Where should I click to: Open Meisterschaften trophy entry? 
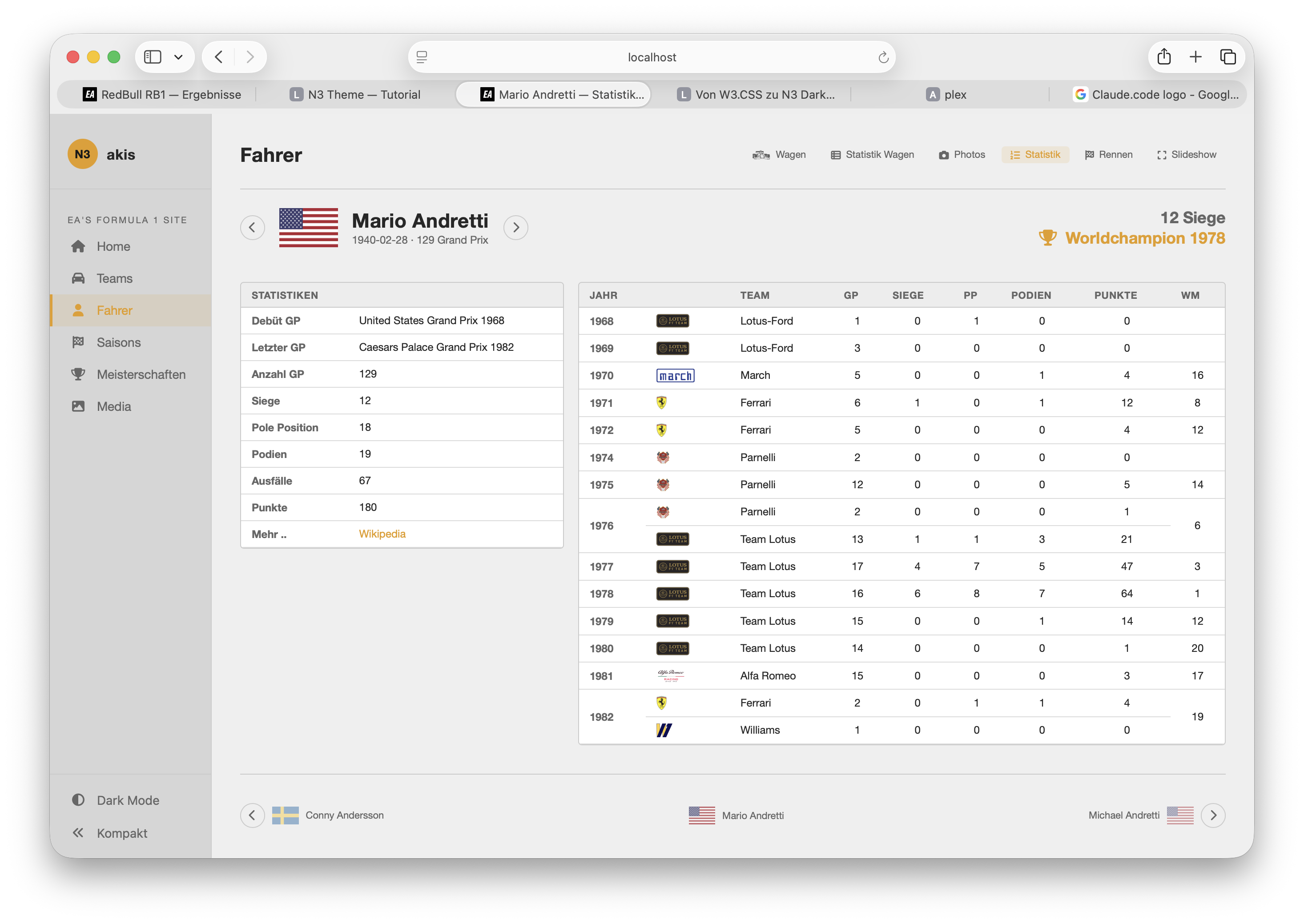pyautogui.click(x=131, y=374)
